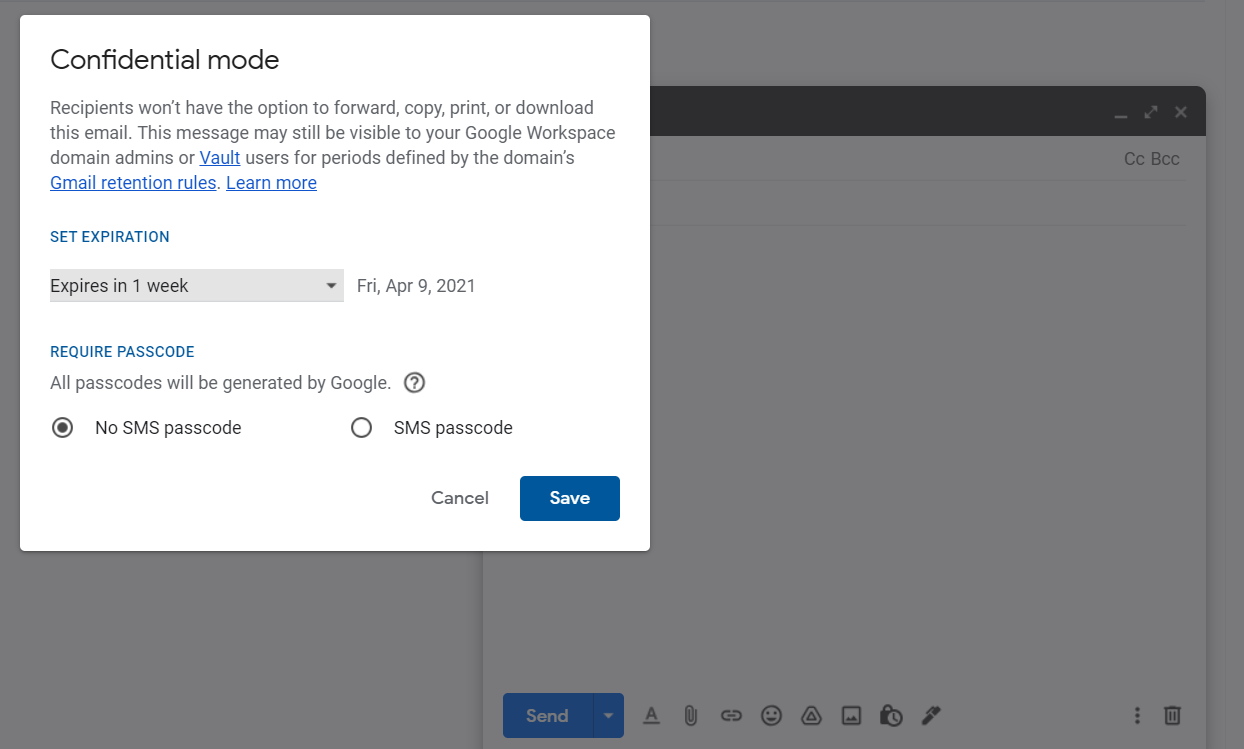Image resolution: width=1244 pixels, height=749 pixels.
Task: Click the passcode help question mark
Action: [x=414, y=383]
